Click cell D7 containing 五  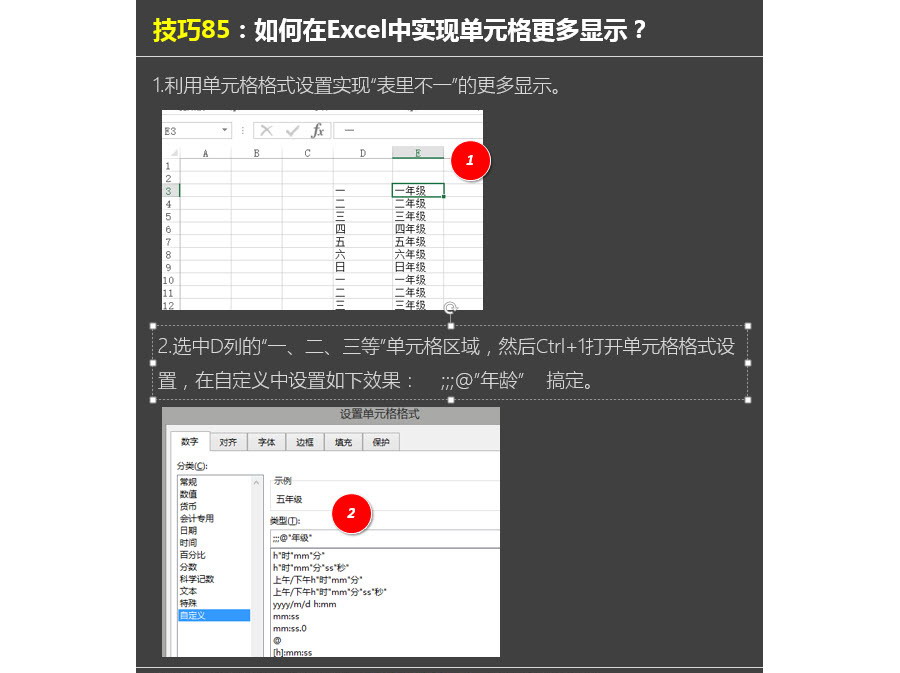[363, 242]
